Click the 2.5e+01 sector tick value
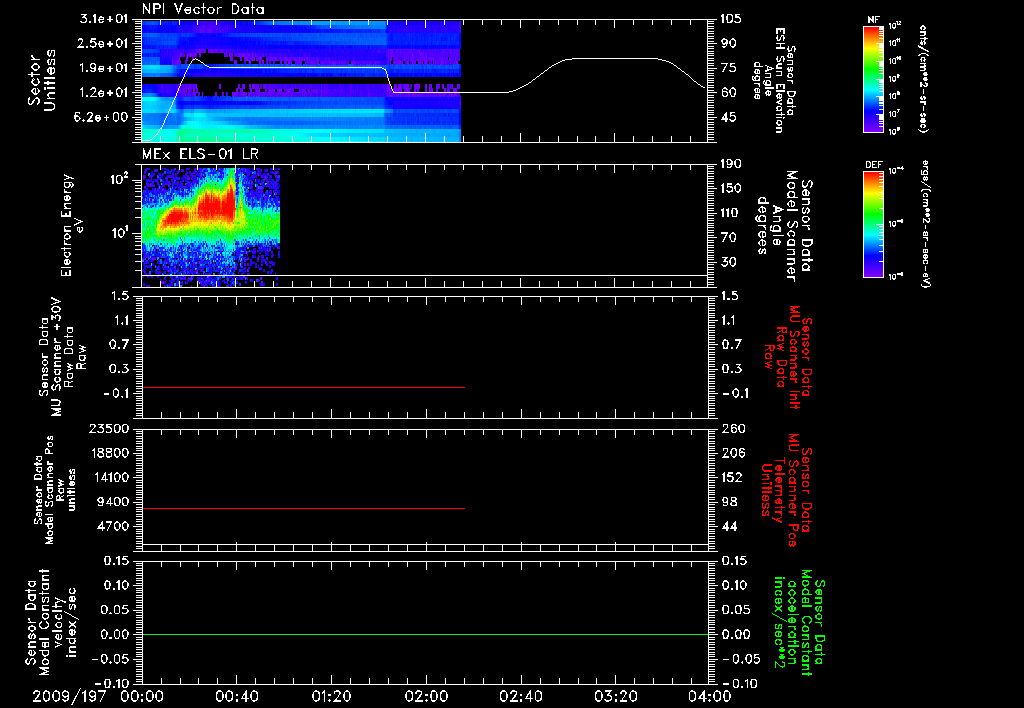The image size is (1024, 708). coord(103,43)
